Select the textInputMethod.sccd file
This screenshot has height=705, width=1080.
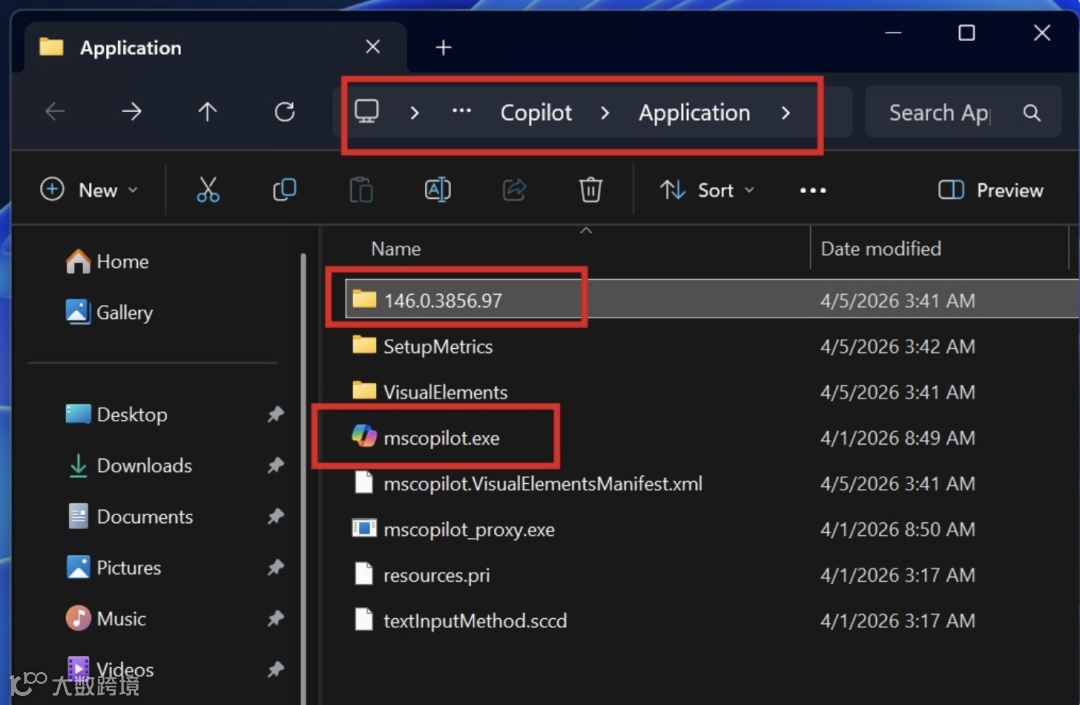(475, 621)
